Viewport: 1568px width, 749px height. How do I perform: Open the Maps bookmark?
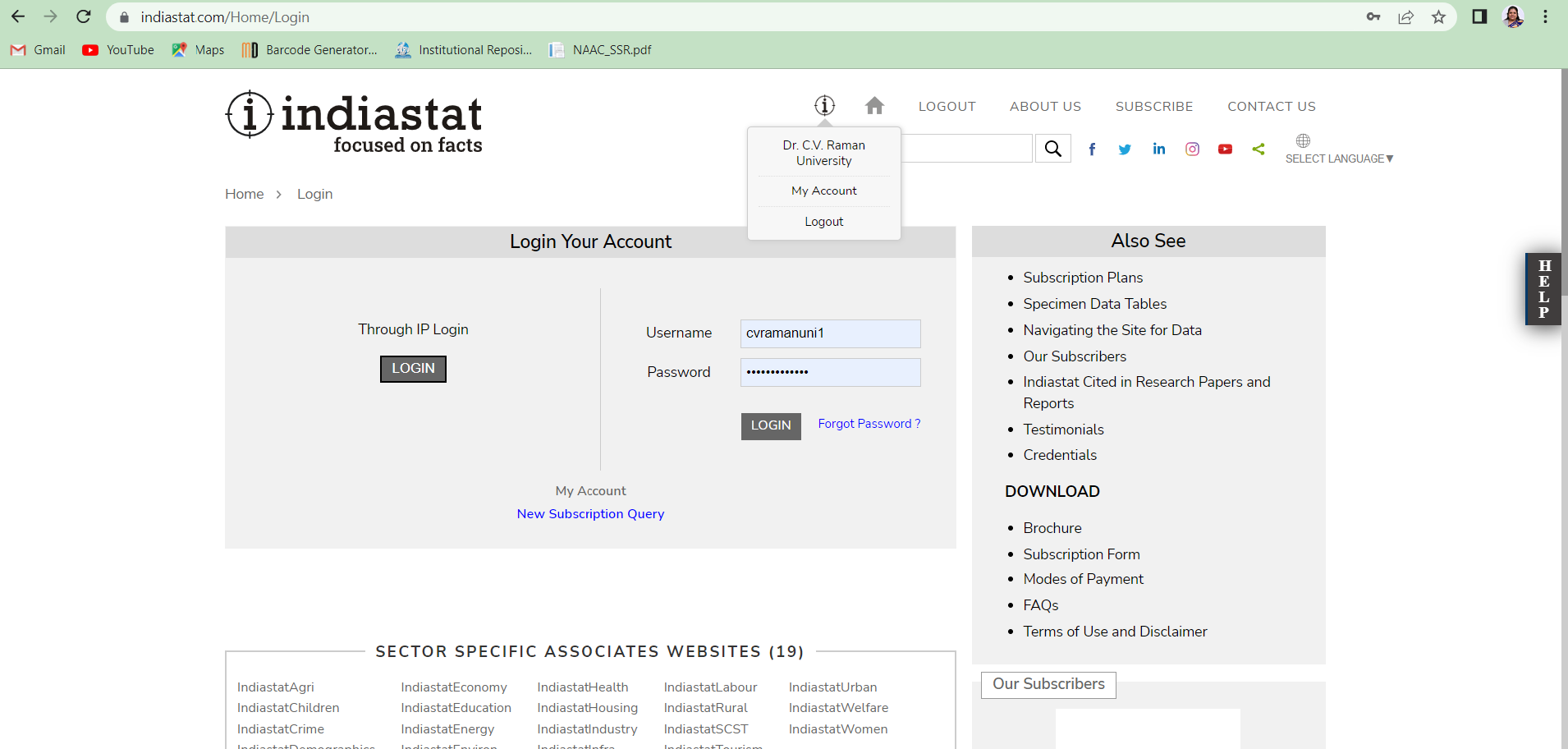[x=198, y=50]
